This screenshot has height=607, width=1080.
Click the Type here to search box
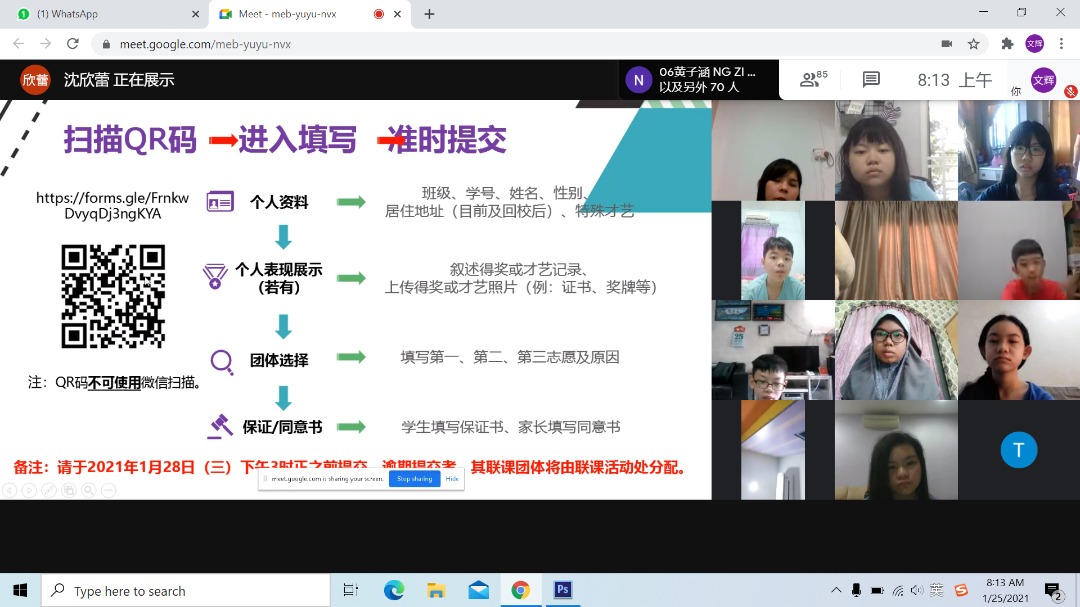coord(185,590)
